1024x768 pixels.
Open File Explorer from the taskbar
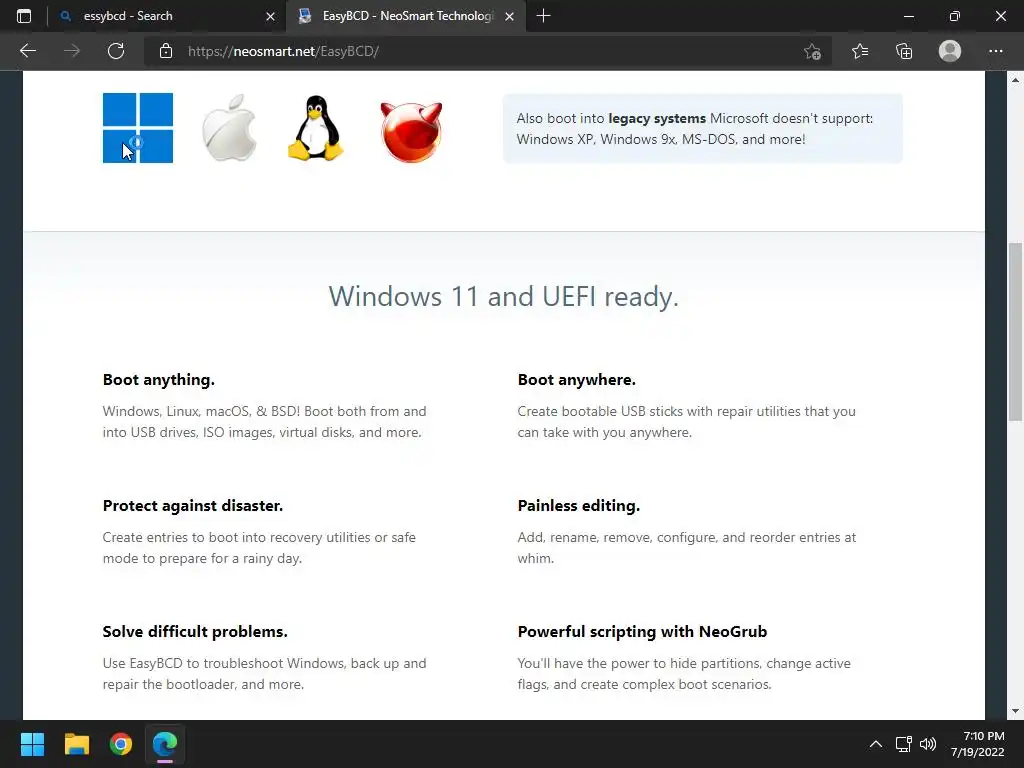tap(76, 744)
